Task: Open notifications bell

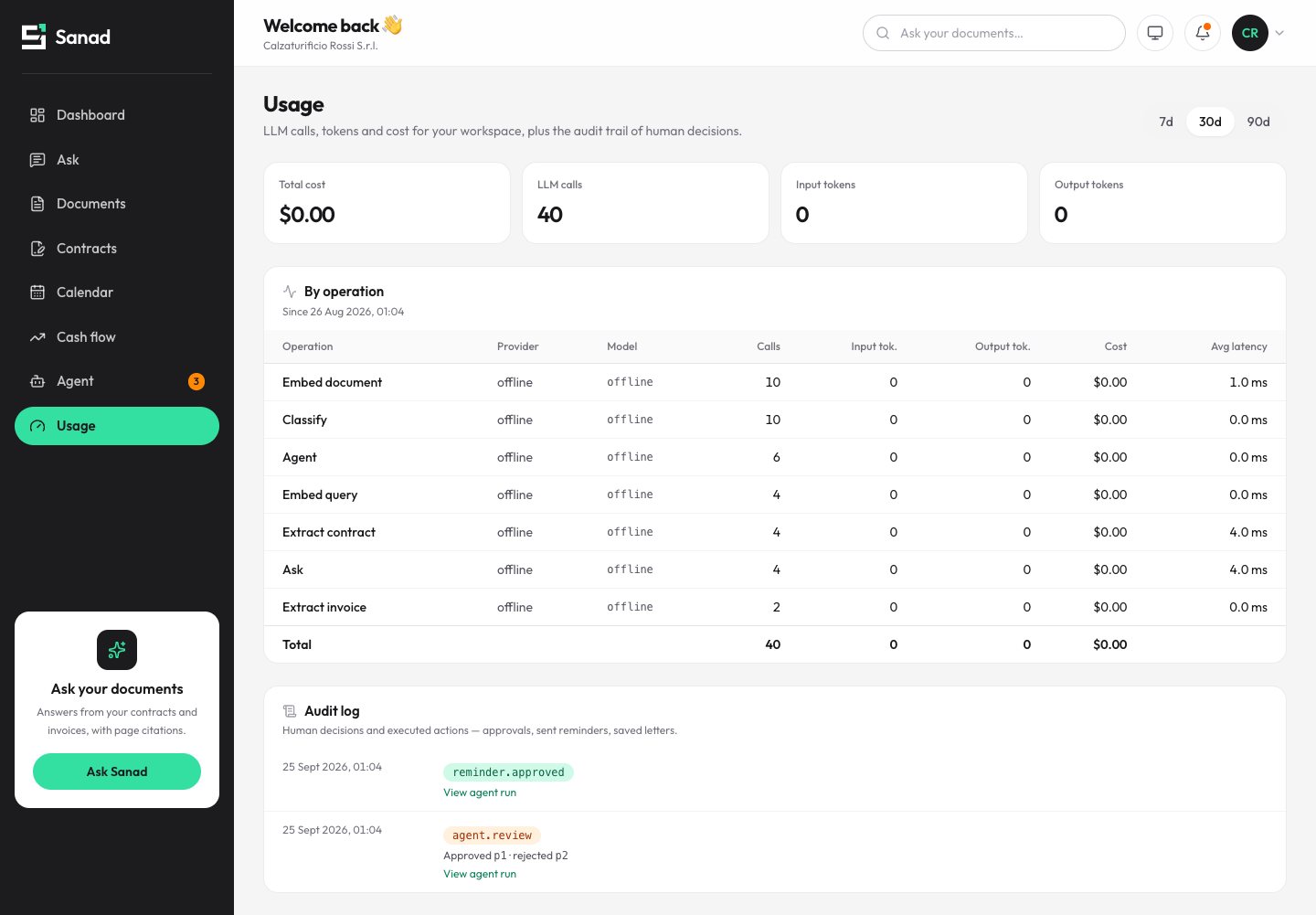Action: (x=1203, y=33)
